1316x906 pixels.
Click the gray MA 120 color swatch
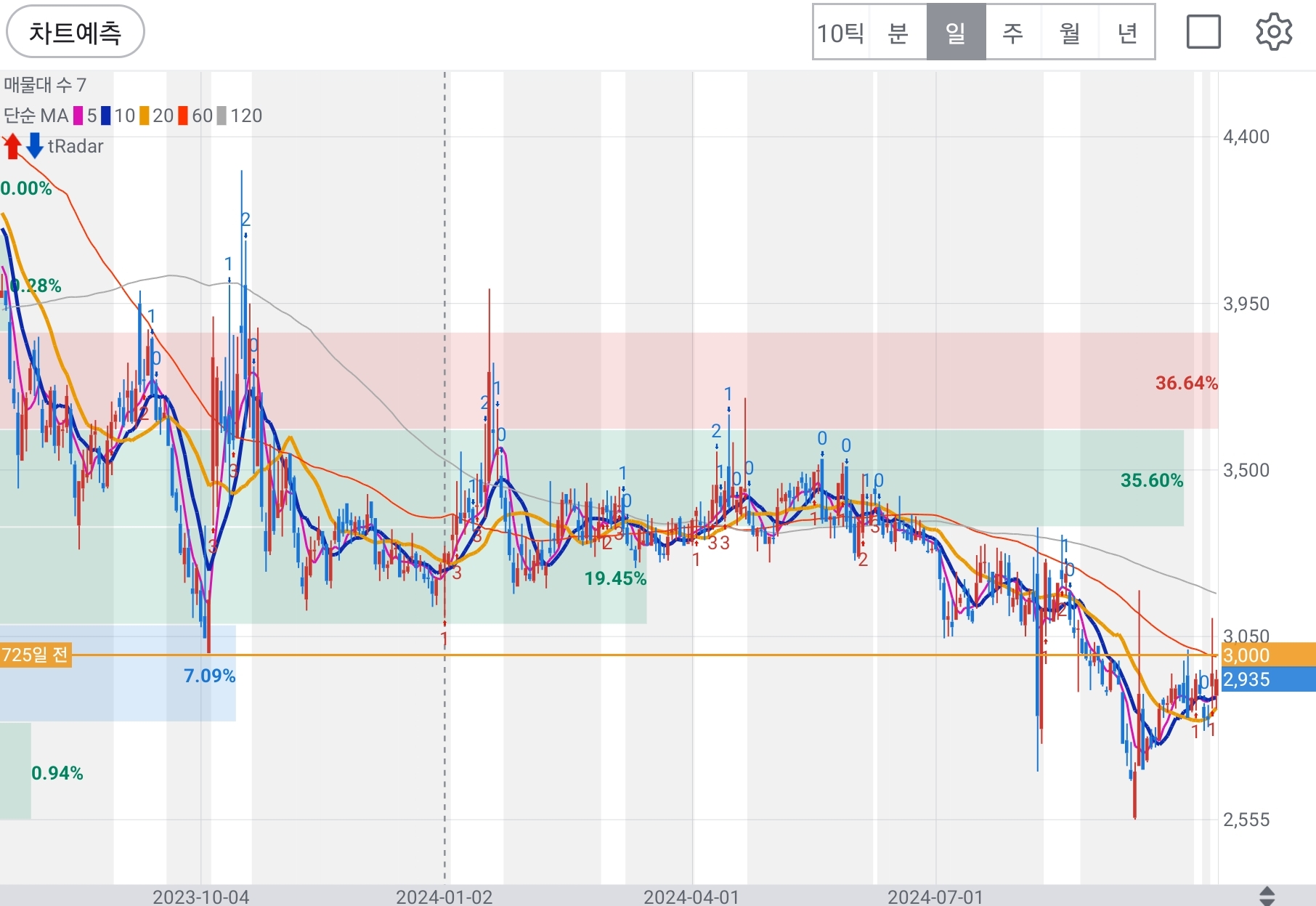[x=222, y=116]
